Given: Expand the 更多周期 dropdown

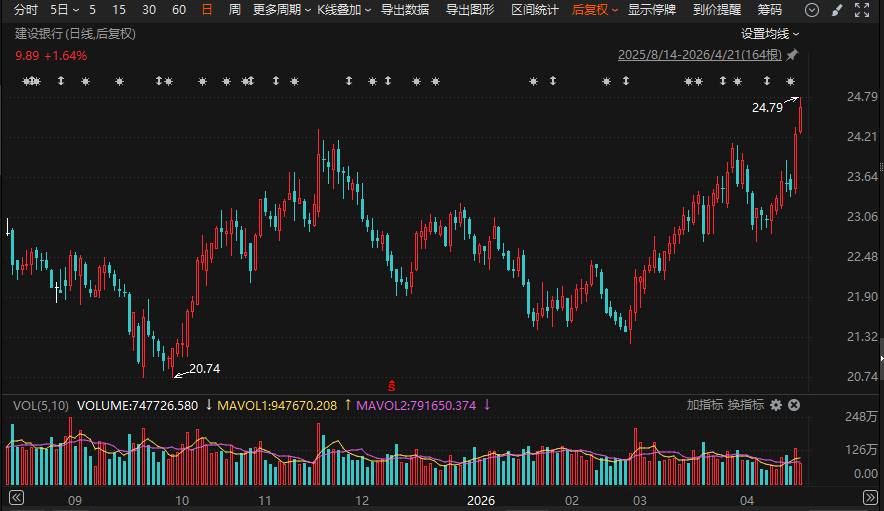Looking at the screenshot, I should tap(279, 10).
